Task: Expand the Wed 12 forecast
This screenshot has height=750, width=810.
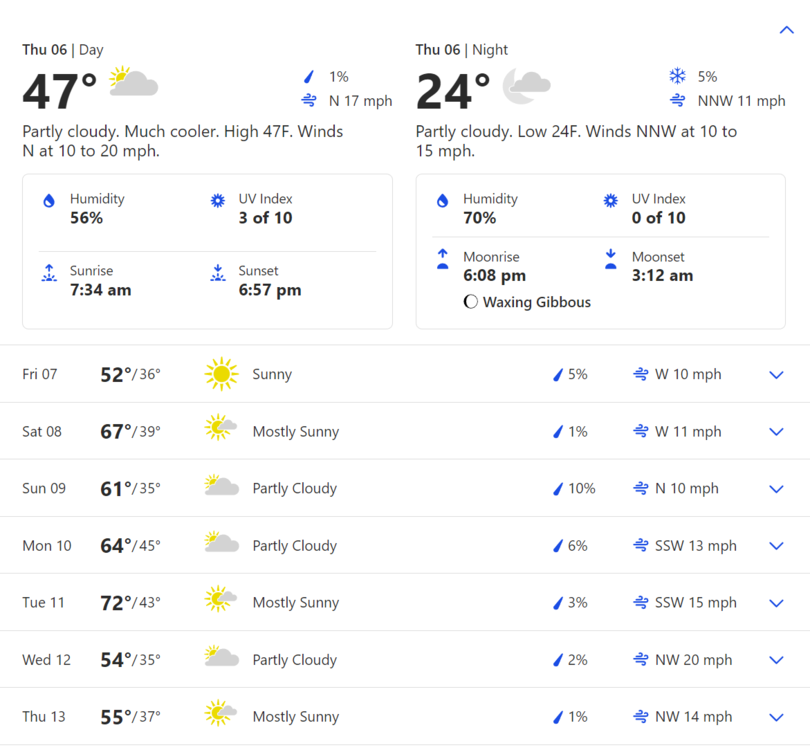Action: tap(776, 660)
